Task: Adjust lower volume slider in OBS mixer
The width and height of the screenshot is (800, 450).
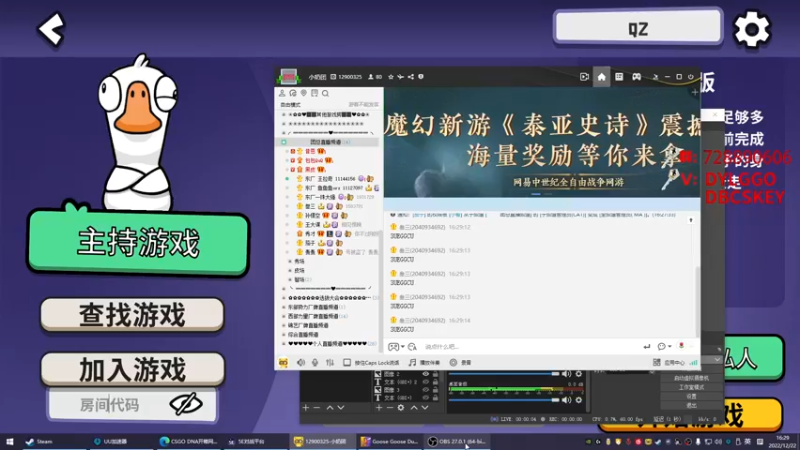Action: [504, 400]
